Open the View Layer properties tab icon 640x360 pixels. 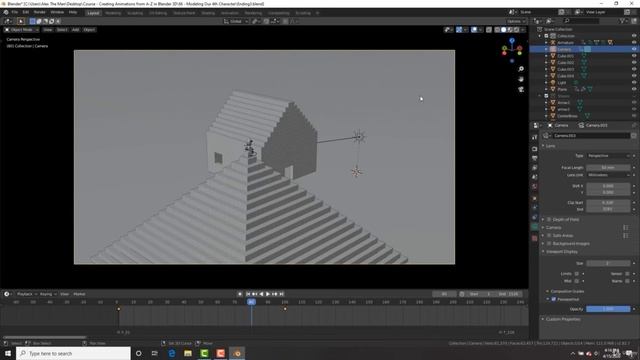535,168
